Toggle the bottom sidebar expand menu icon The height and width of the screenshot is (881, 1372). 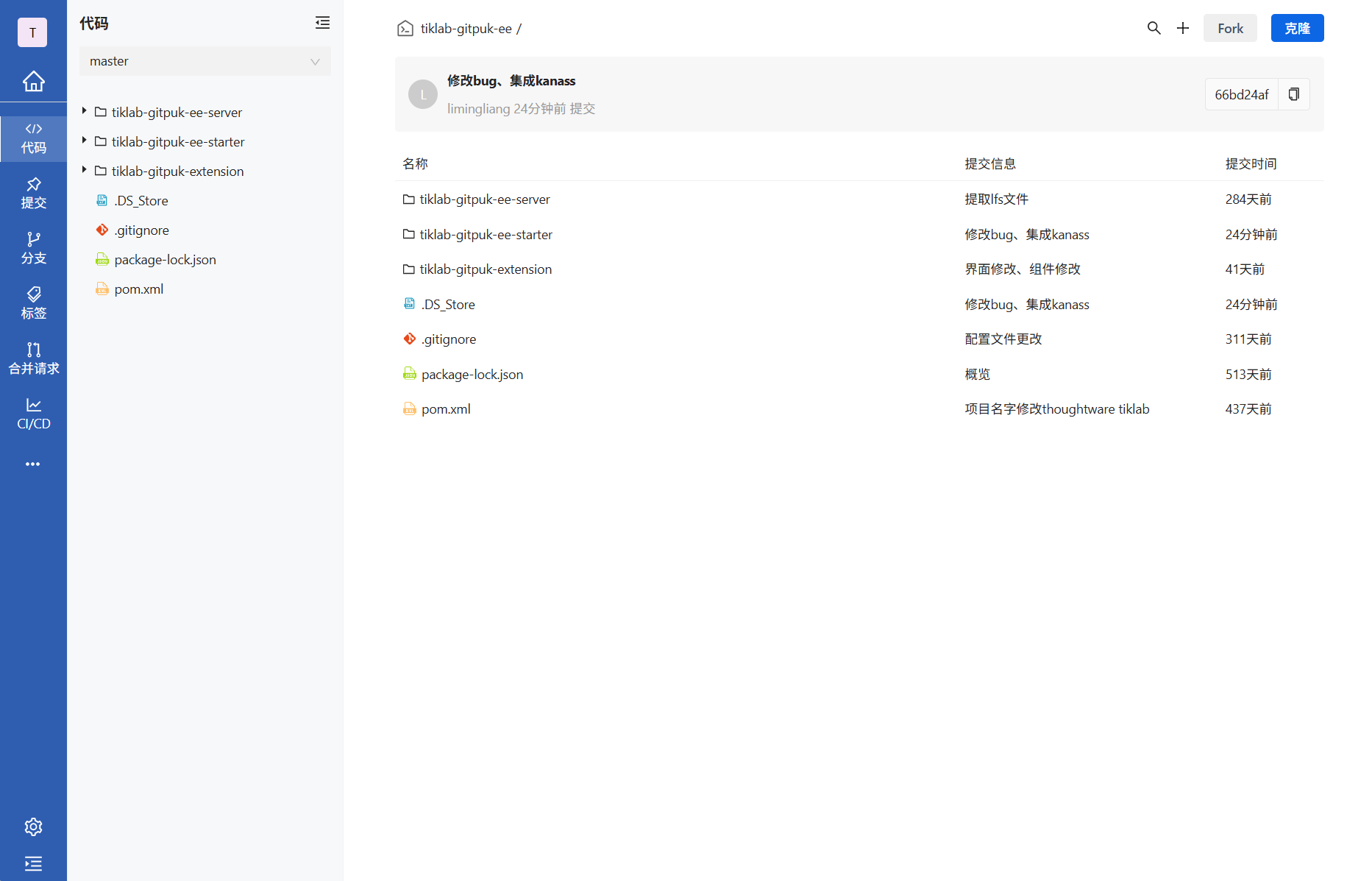33,863
